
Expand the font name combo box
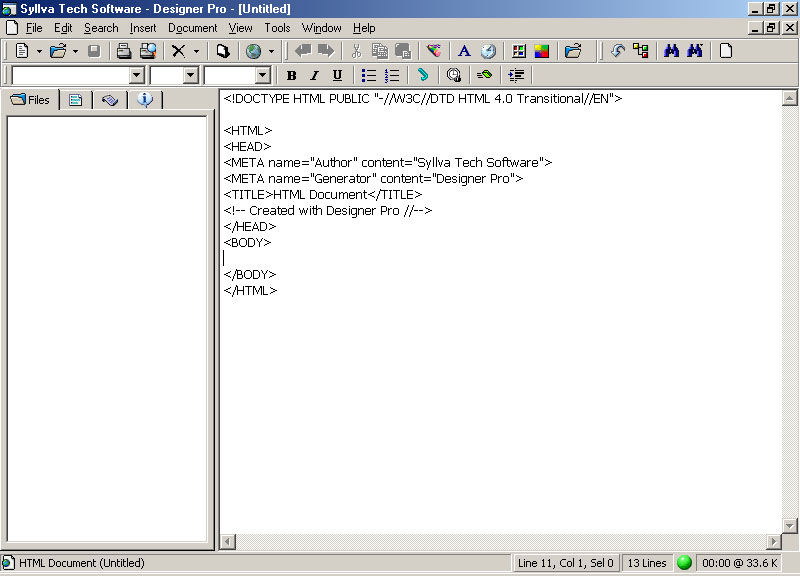tap(137, 75)
